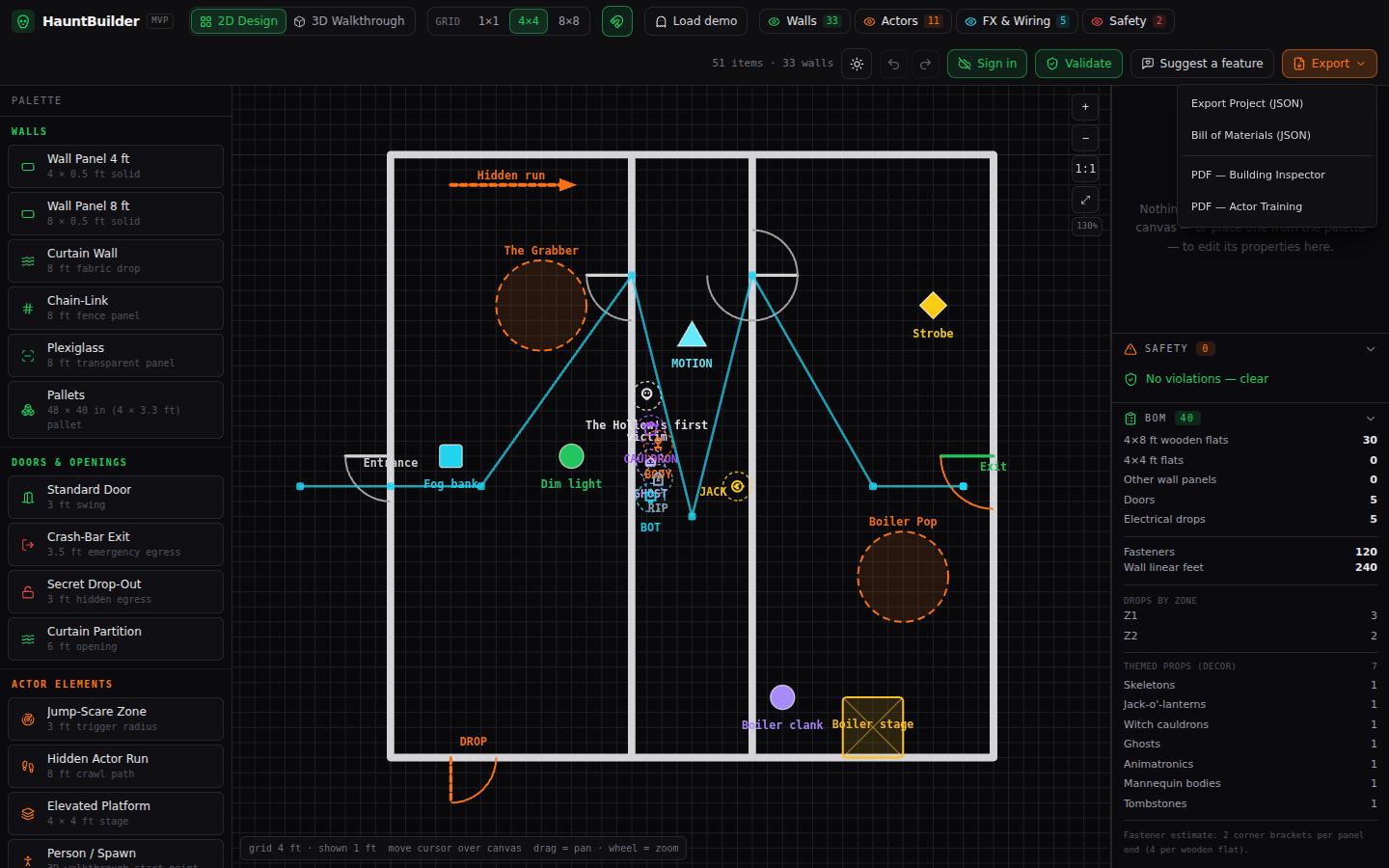1389x868 pixels.
Task: Click the Load demo button
Action: [695, 21]
